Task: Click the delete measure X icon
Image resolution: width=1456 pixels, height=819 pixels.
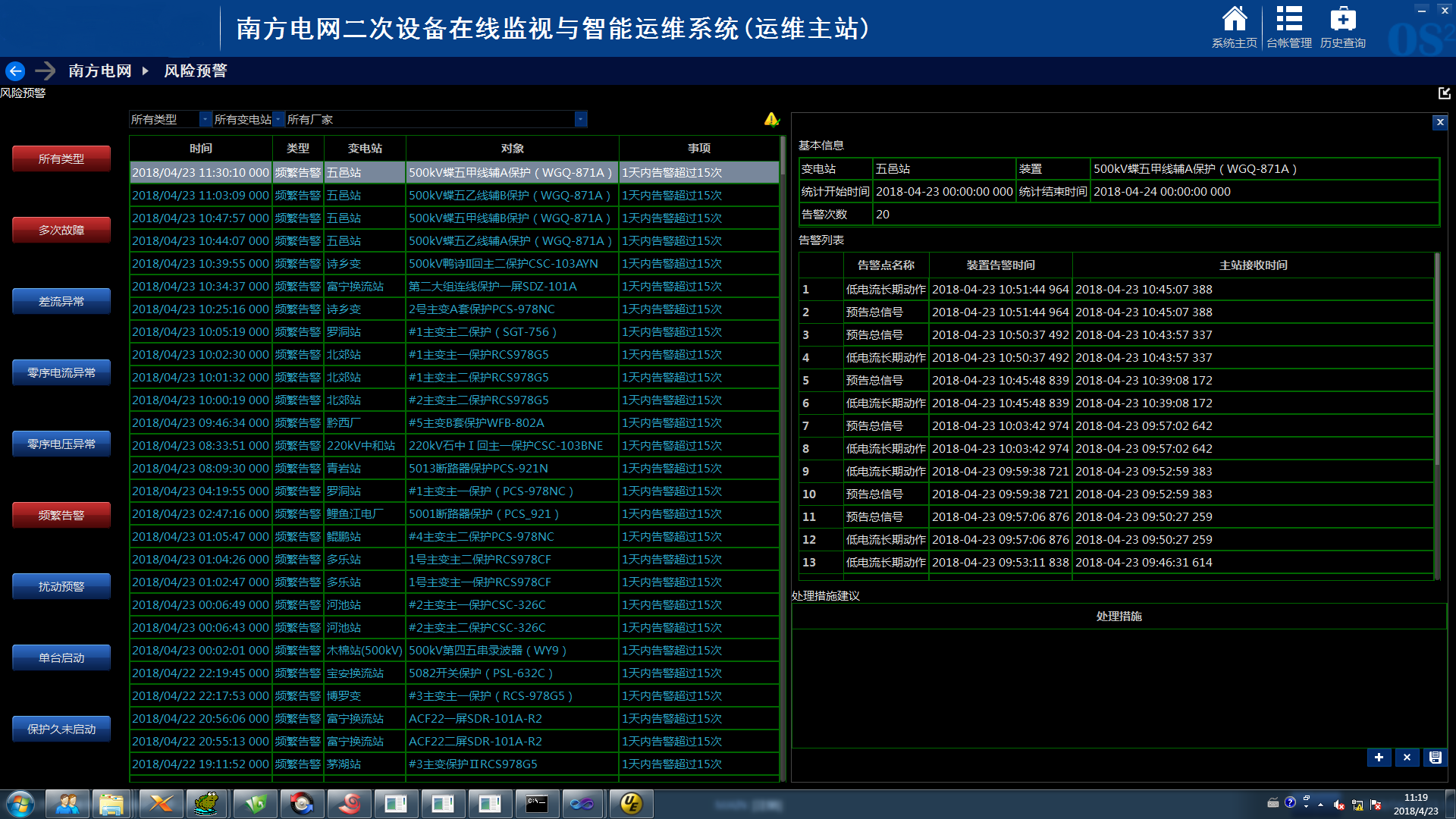Action: 1407,757
